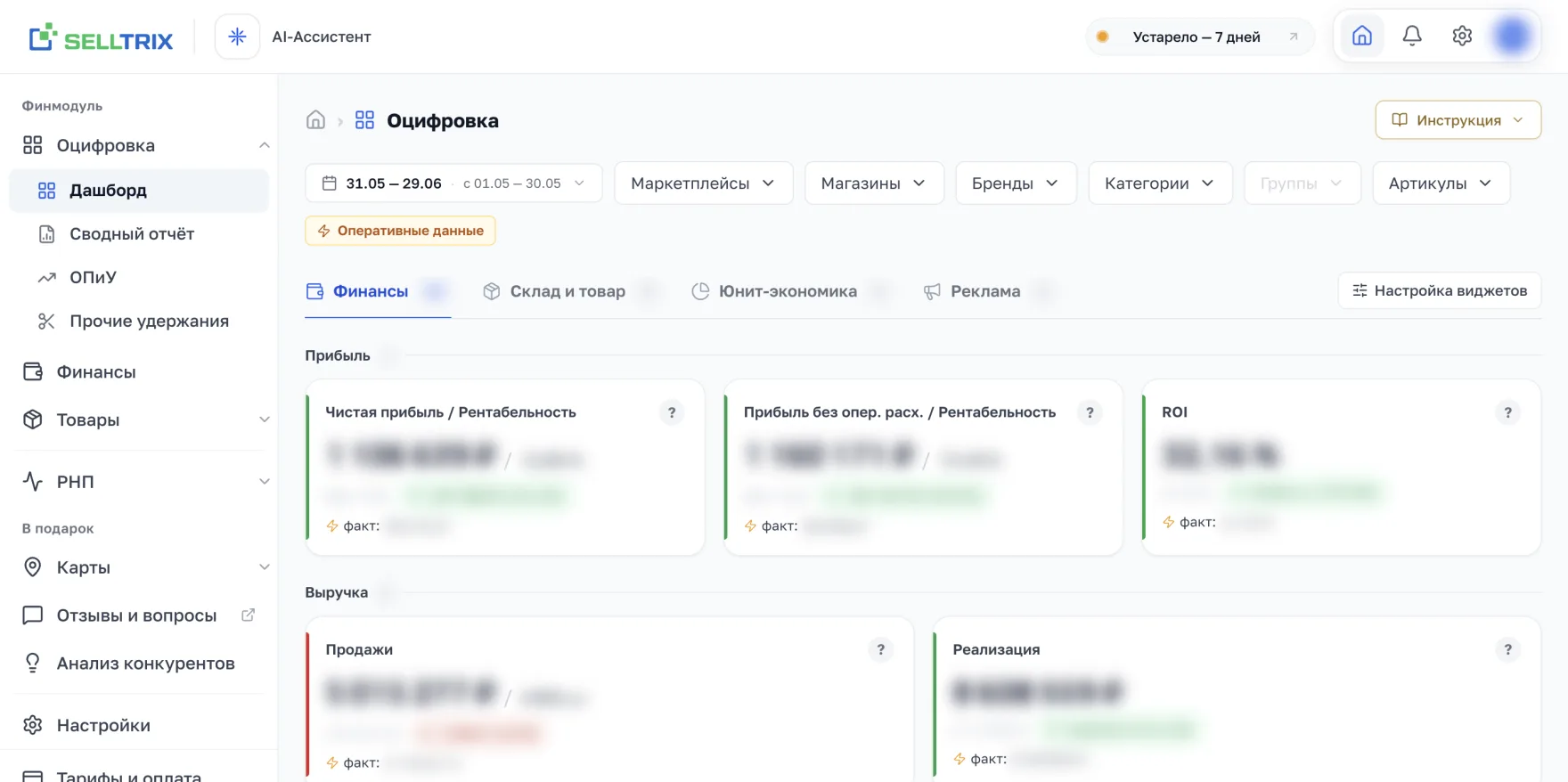1568x782 pixels.
Task: Click the Selltrix logo
Action: pos(101,37)
